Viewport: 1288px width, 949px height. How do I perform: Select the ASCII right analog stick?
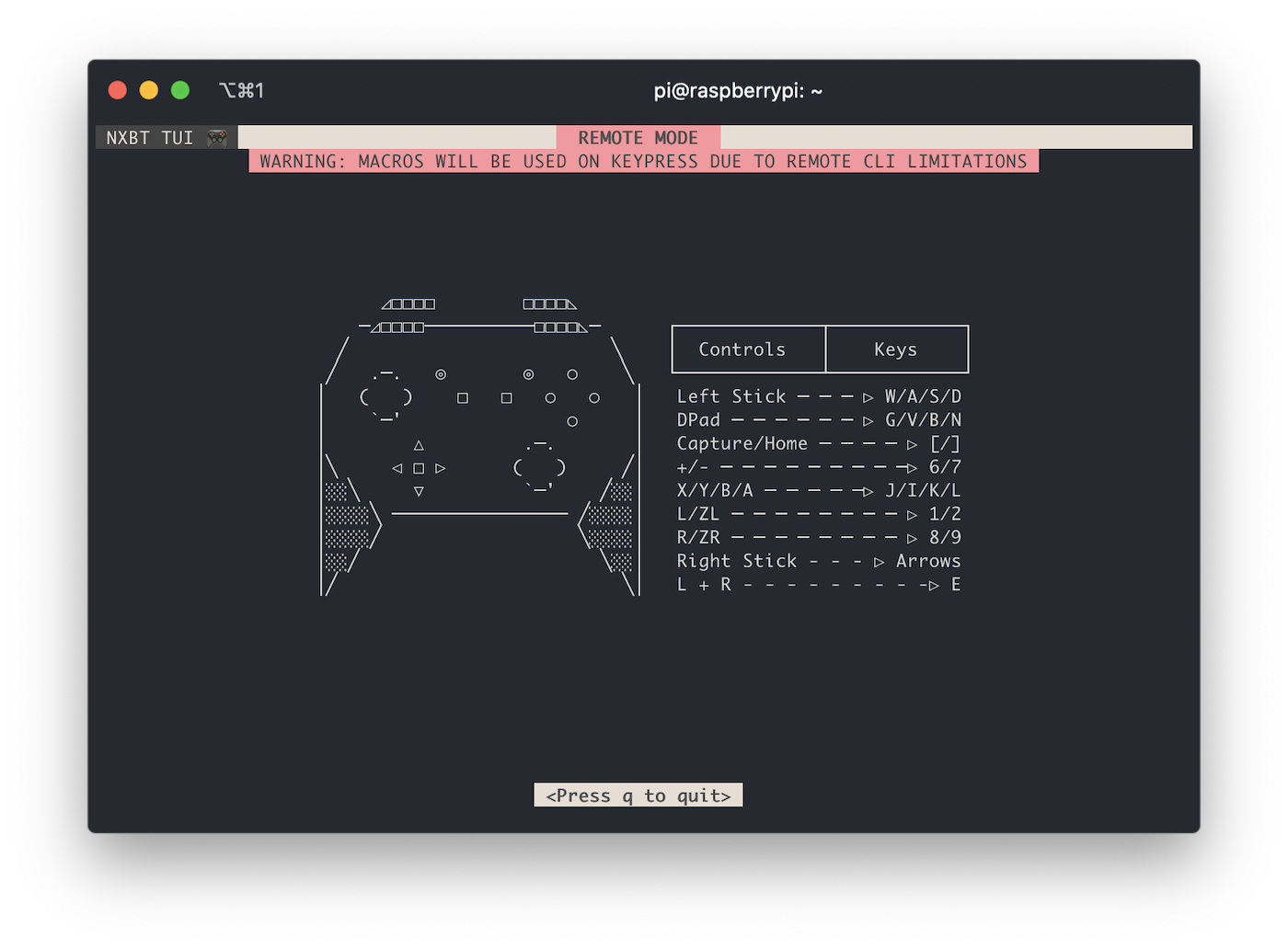click(x=537, y=467)
